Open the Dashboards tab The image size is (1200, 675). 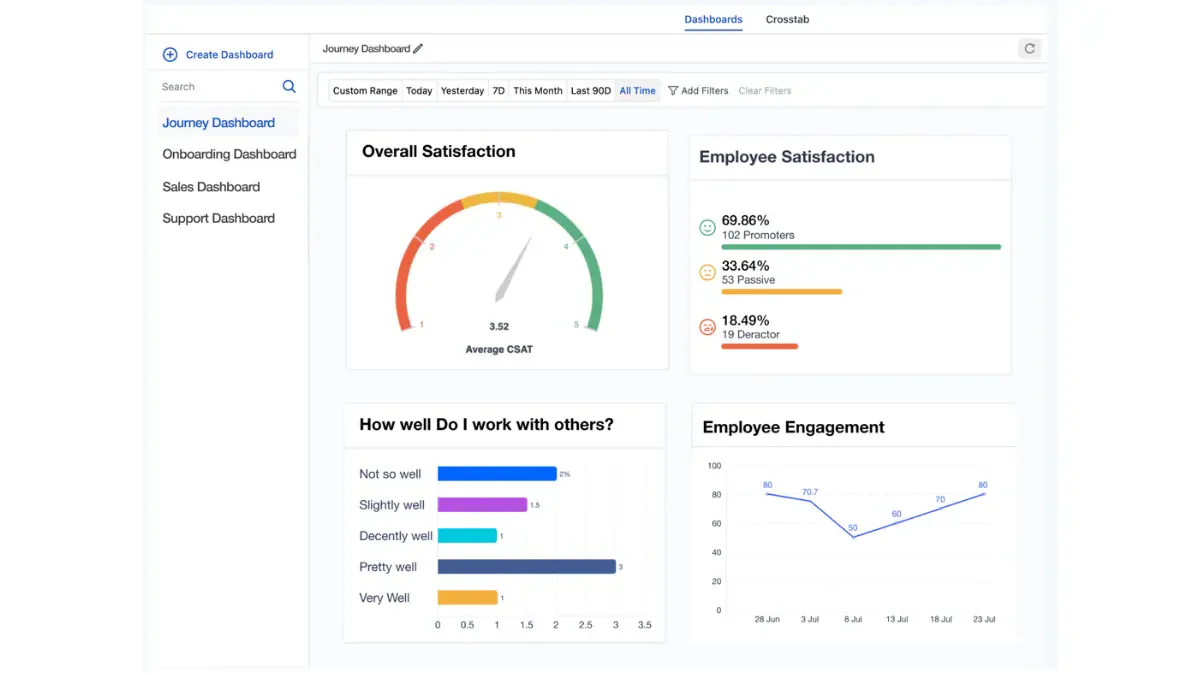[x=713, y=19]
